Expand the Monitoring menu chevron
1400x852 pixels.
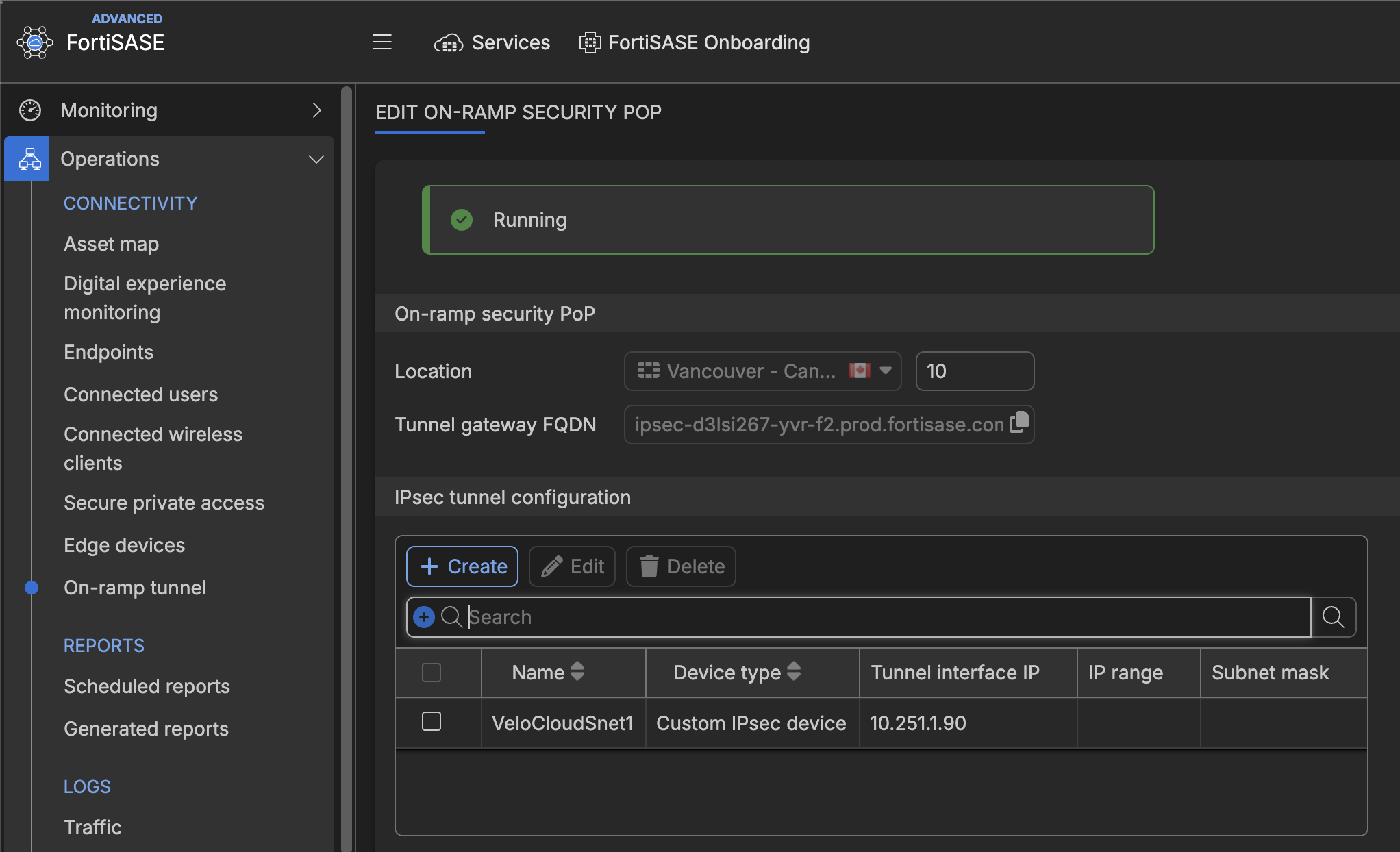pyautogui.click(x=316, y=110)
